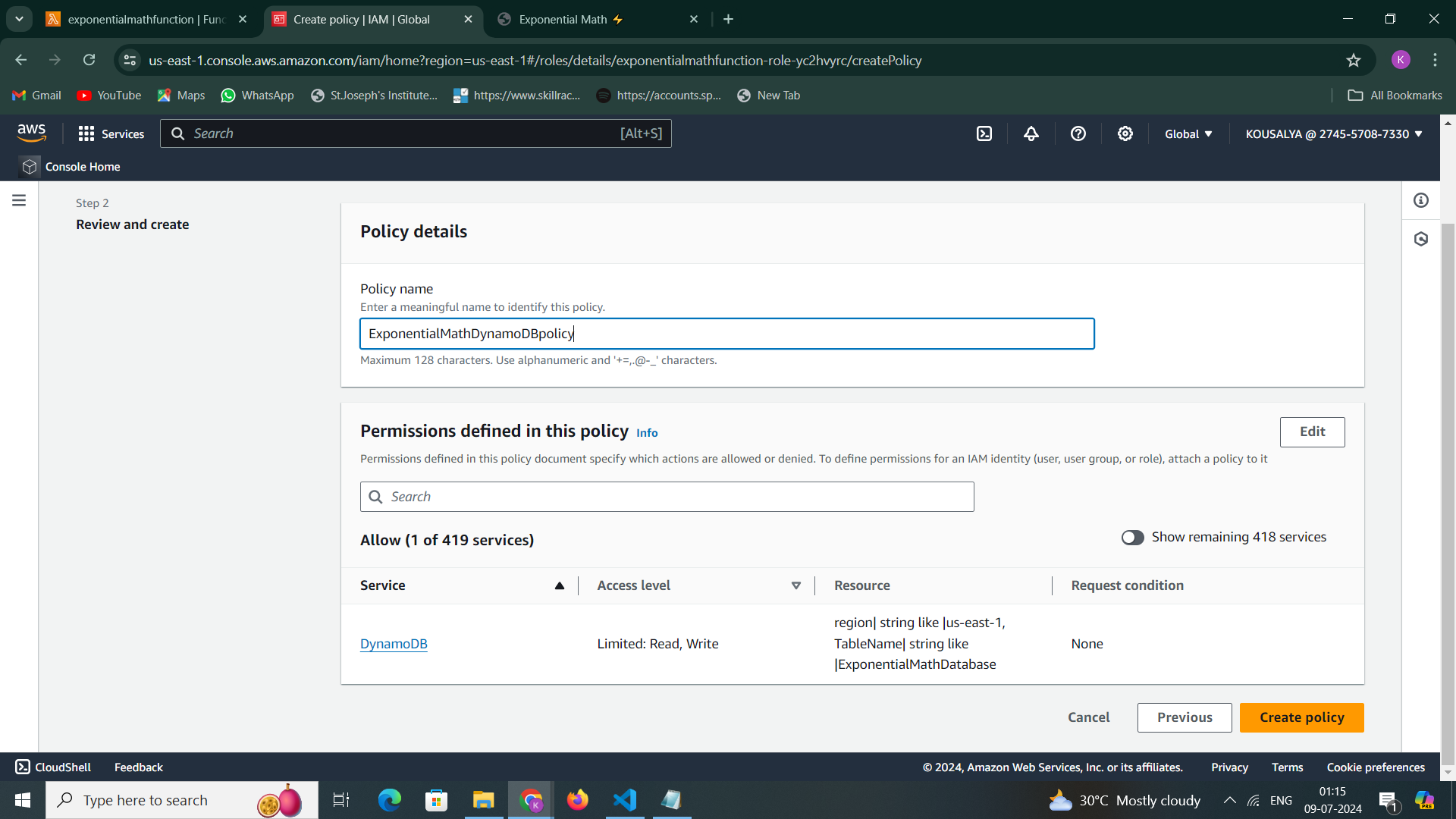Expand the Global region dropdown

1188,133
